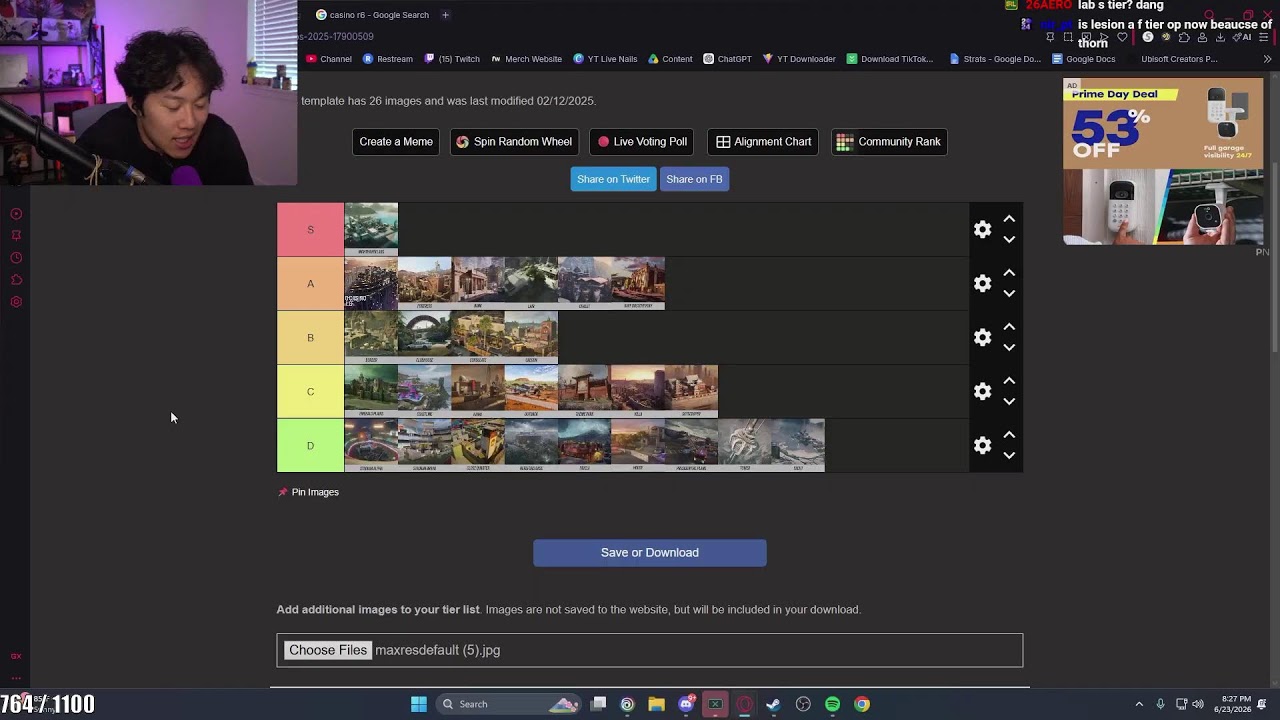Image resolution: width=1280 pixels, height=720 pixels.
Task: Open Ubisoft Creators bookmark
Action: tap(1179, 59)
